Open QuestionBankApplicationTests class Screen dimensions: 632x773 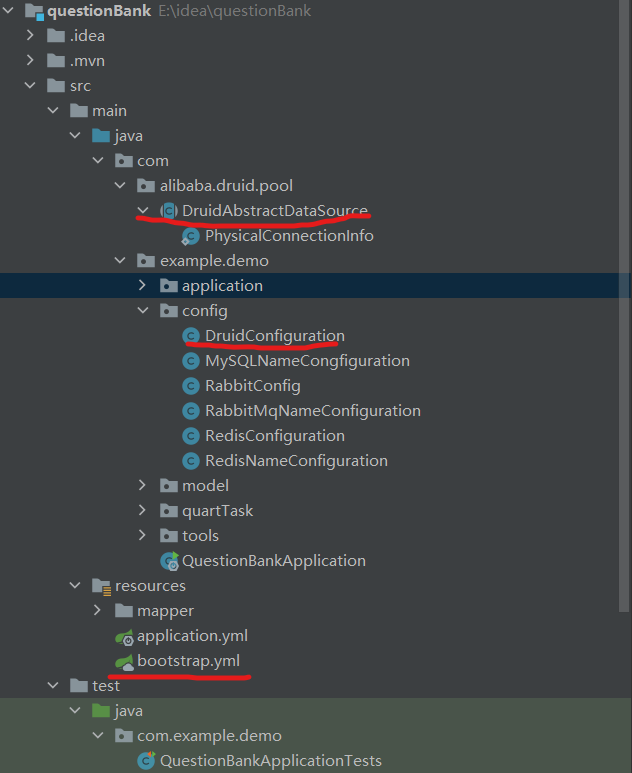click(x=271, y=761)
